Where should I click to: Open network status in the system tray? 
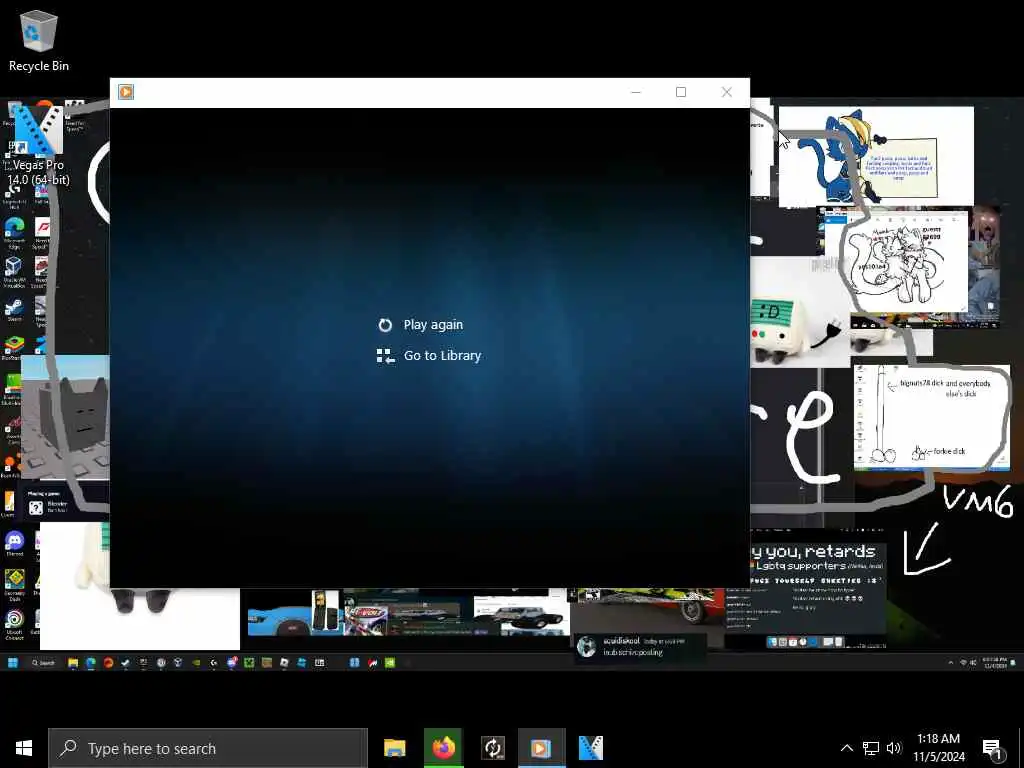871,748
